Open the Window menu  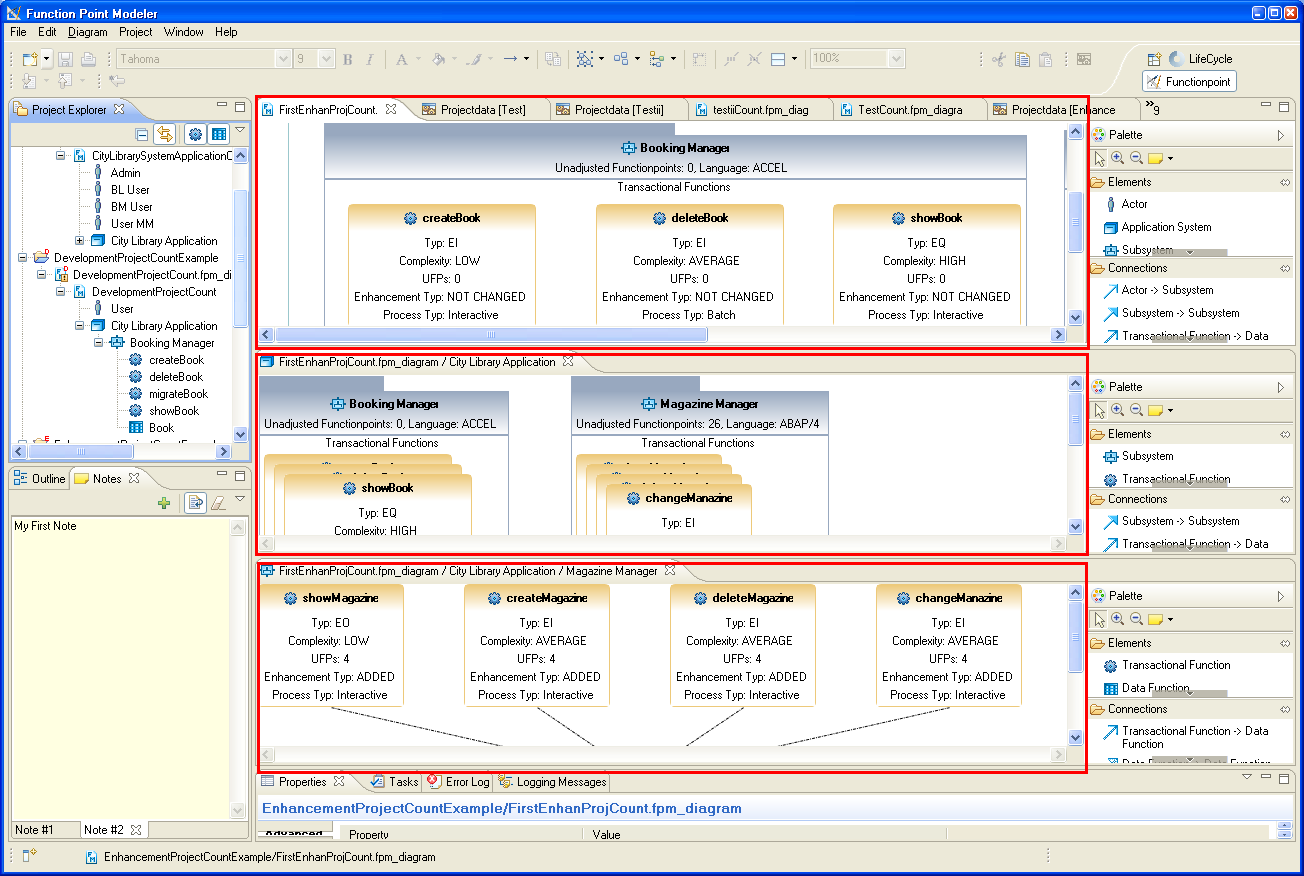pyautogui.click(x=184, y=32)
